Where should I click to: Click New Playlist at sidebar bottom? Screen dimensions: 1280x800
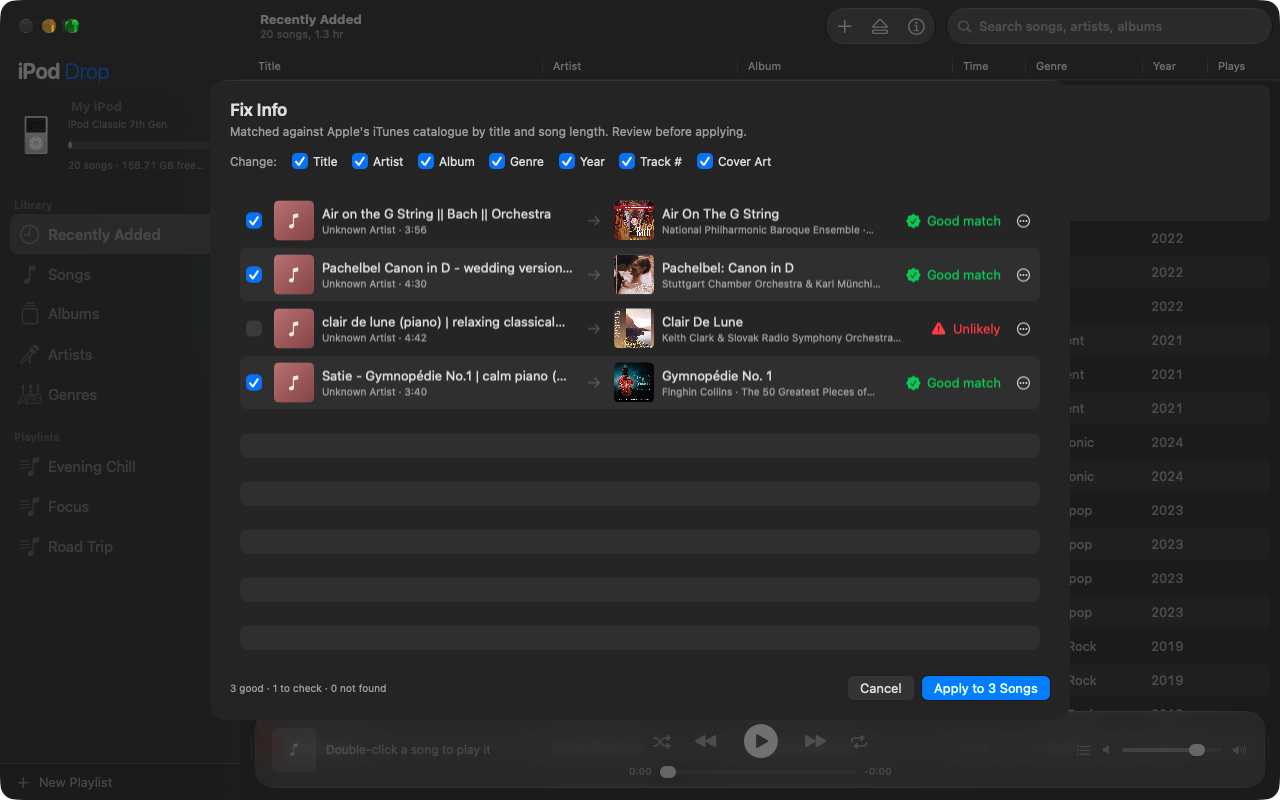(65, 782)
